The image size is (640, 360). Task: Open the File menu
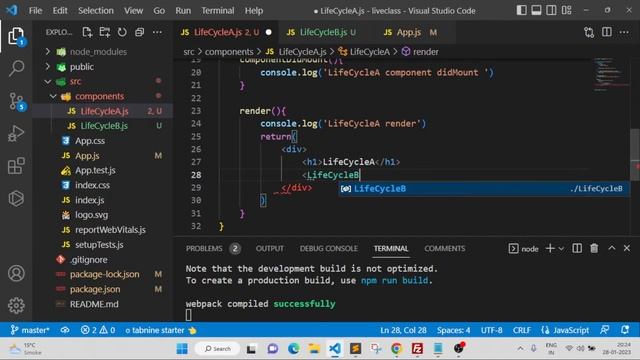35,11
